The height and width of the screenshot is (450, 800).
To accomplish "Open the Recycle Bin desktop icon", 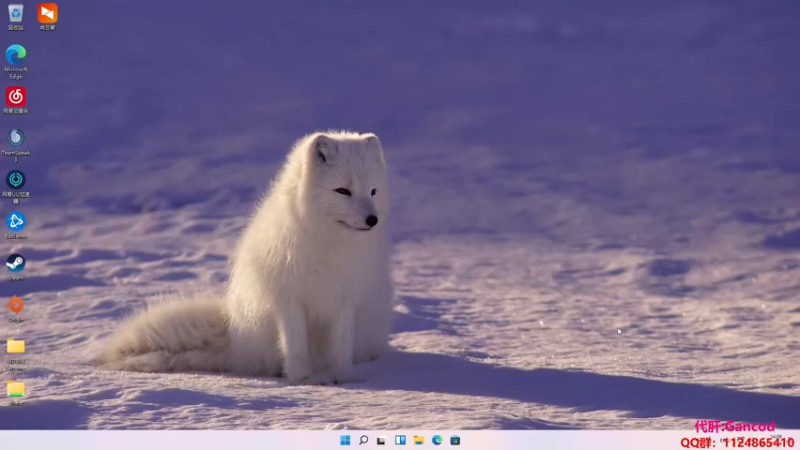I will coord(16,16).
